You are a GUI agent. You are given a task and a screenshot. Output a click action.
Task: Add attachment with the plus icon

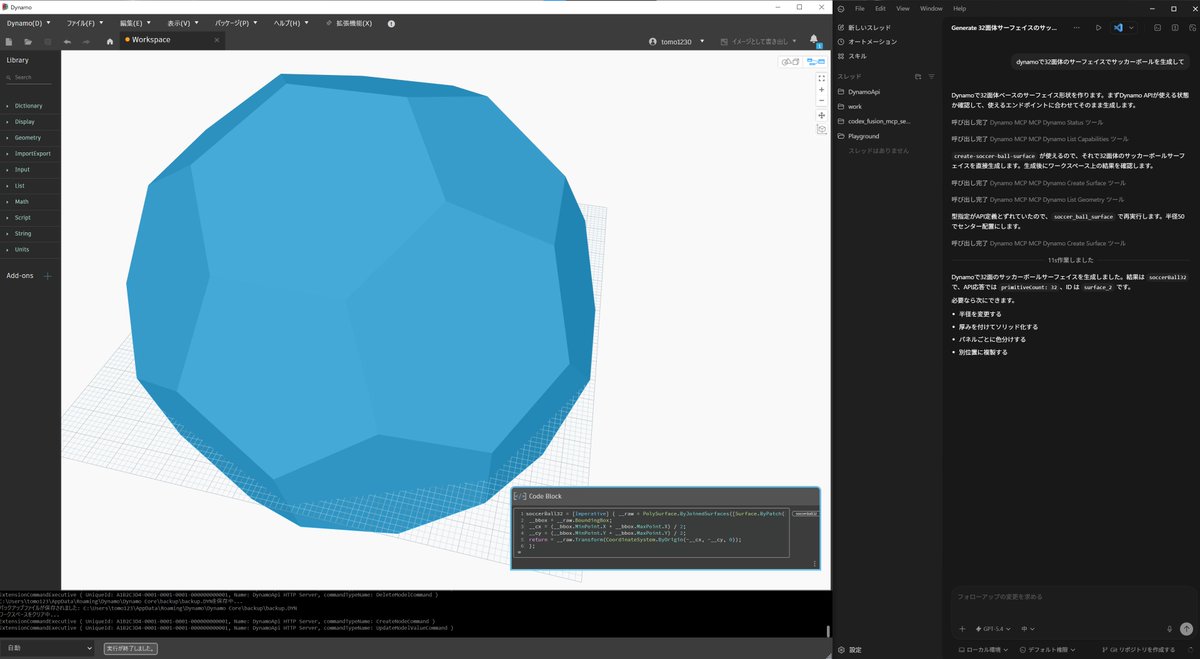pos(963,629)
